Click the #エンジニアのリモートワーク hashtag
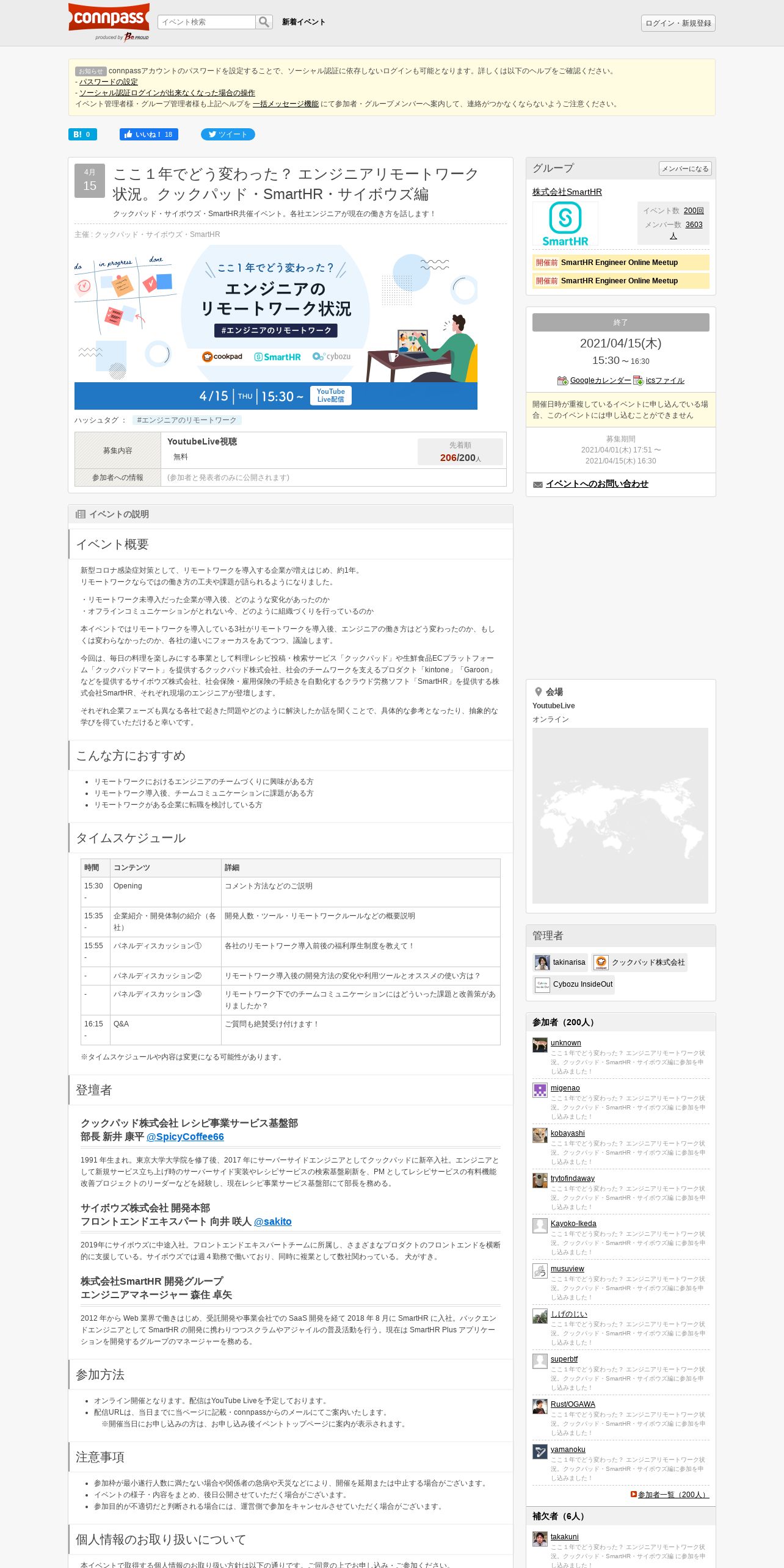784x1568 pixels. pos(187,420)
